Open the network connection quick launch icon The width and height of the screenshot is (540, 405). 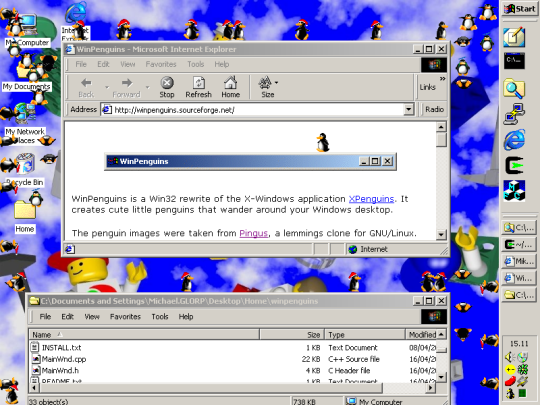pos(514,114)
